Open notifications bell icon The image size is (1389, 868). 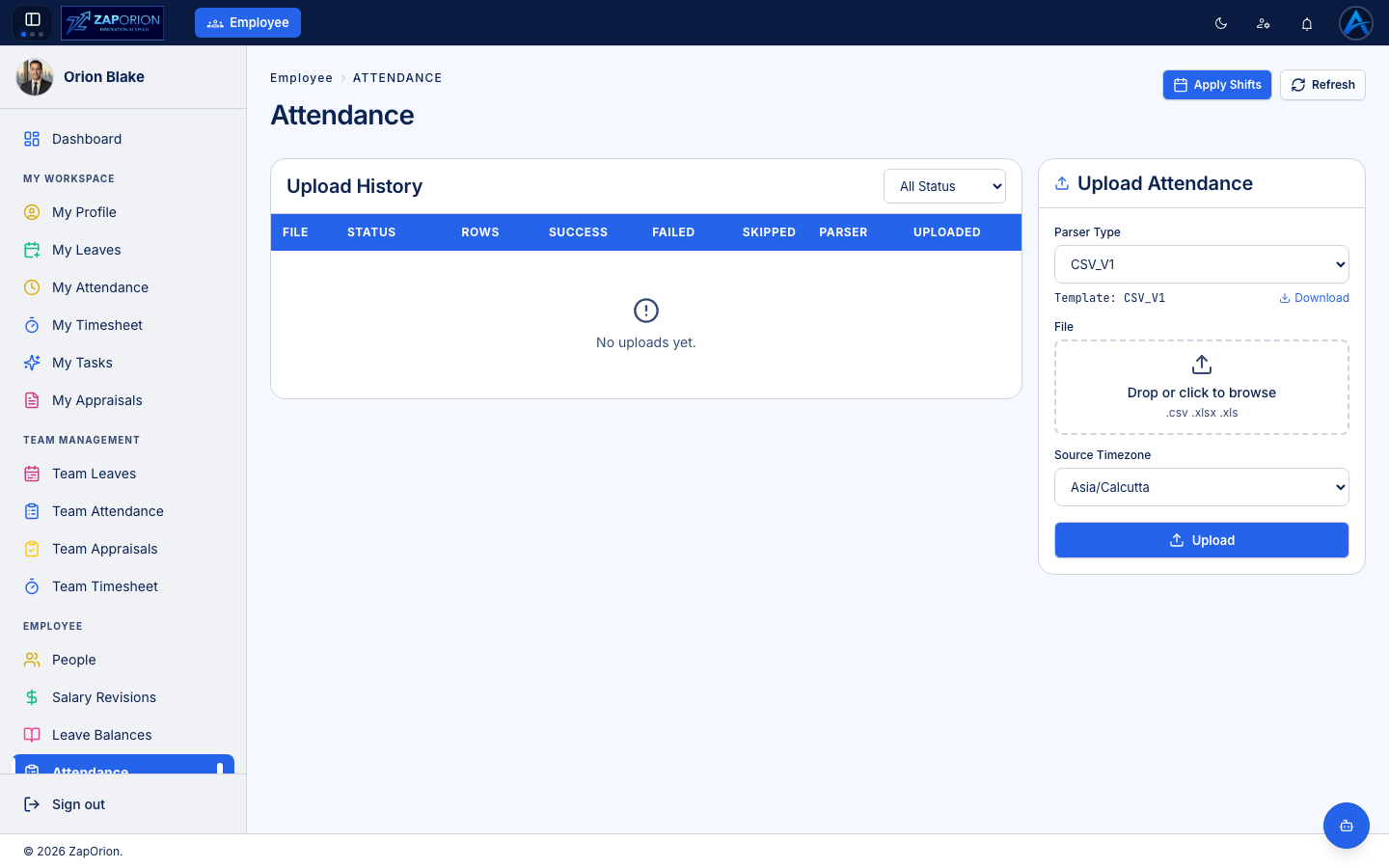pos(1307,23)
